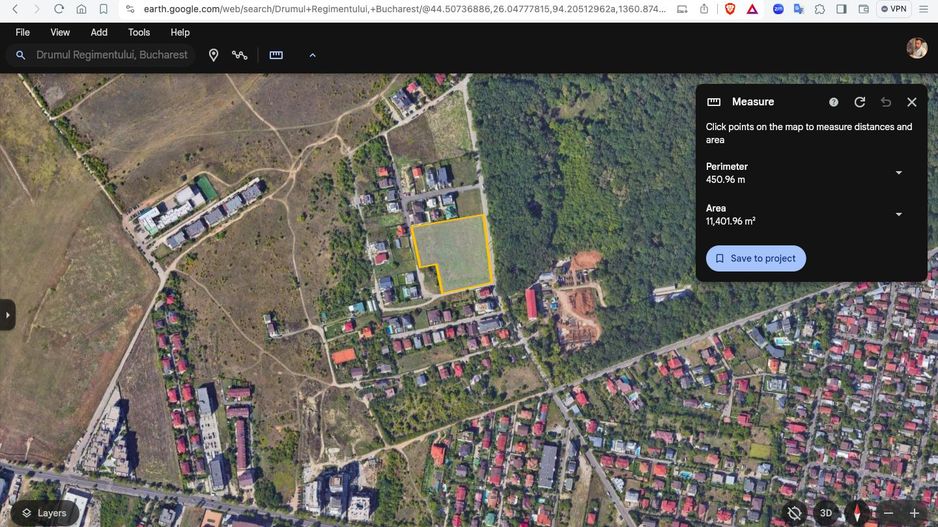Open the File menu
Screen dimensions: 938x527
coord(22,32)
